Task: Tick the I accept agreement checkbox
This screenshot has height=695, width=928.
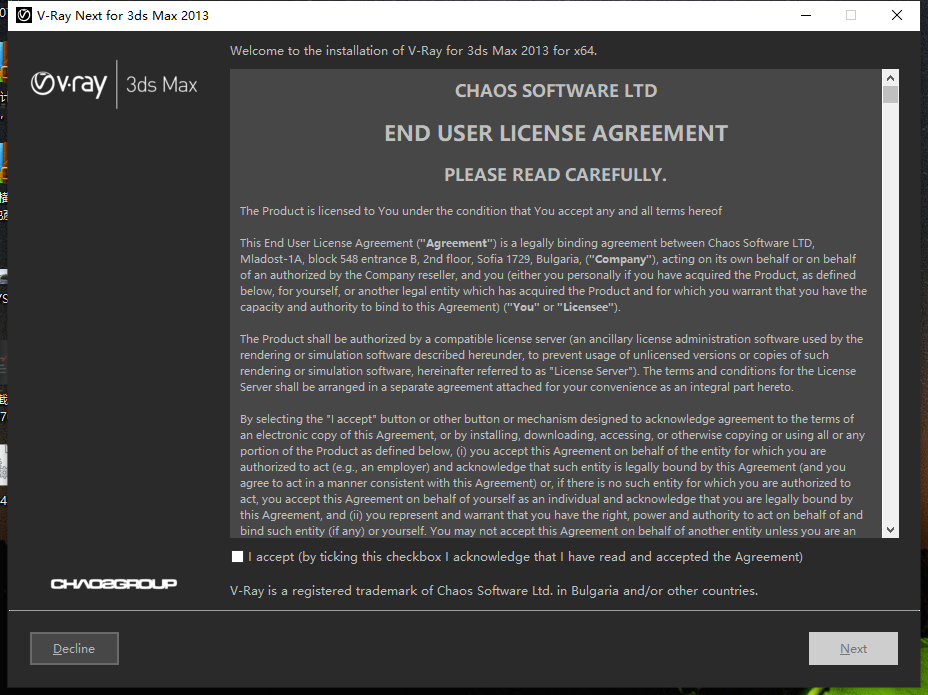Action: pos(237,556)
